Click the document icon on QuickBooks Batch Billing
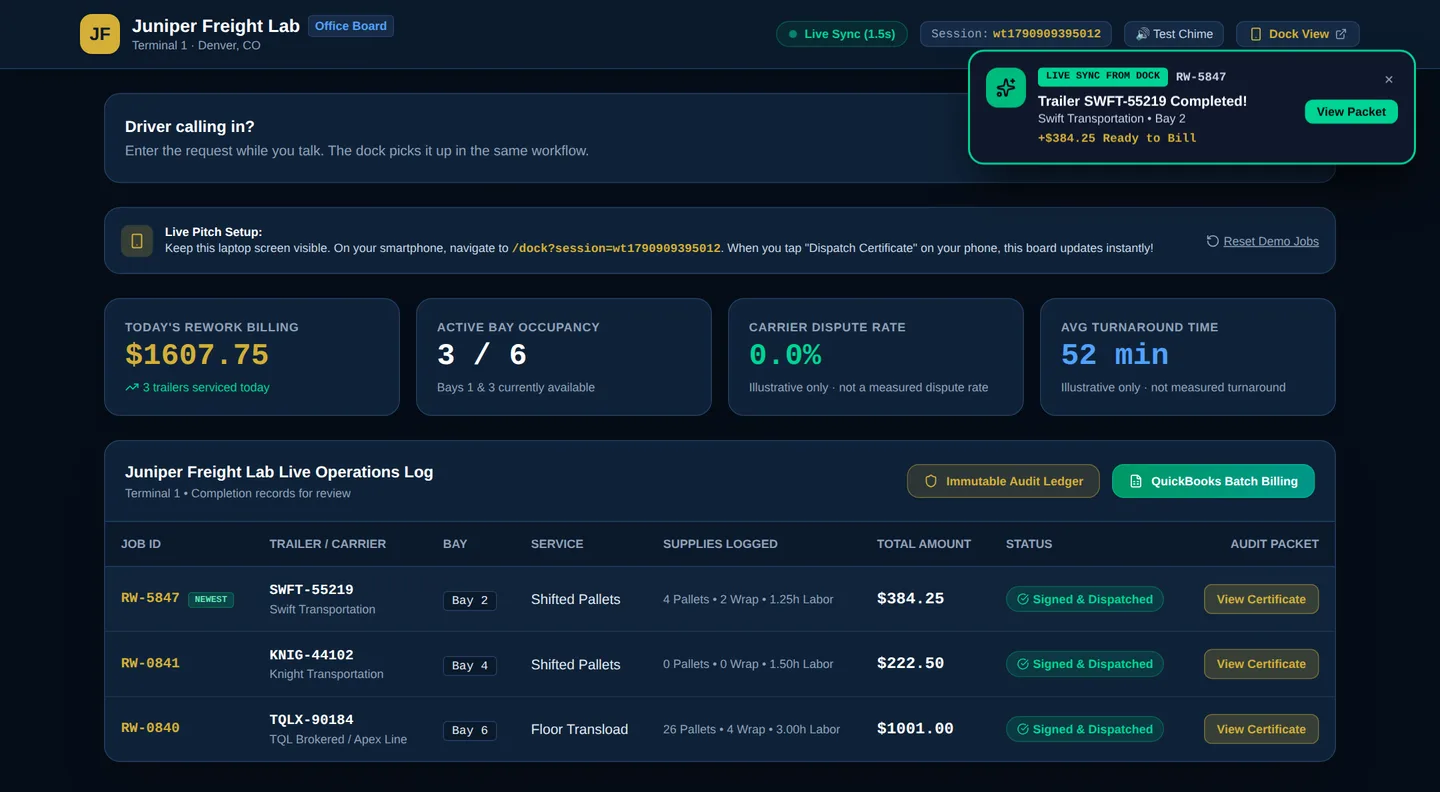The width and height of the screenshot is (1440, 792). pyautogui.click(x=1136, y=481)
